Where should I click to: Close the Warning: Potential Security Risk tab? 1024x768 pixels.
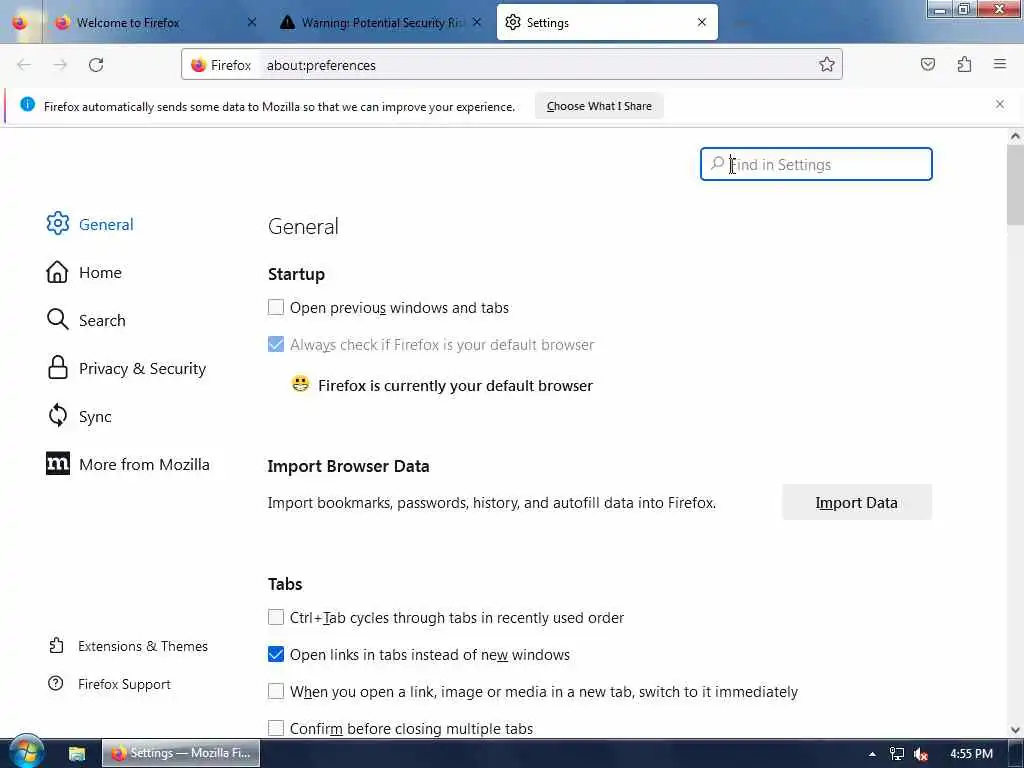477,22
